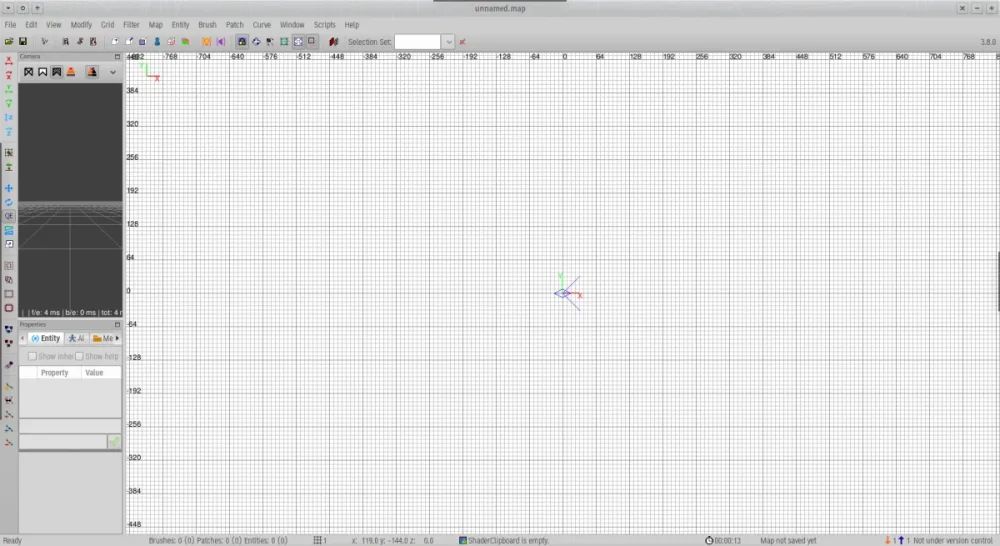The height and width of the screenshot is (546, 1000).
Task: Click the eyedropper icon in left toolbar
Action: point(9,365)
